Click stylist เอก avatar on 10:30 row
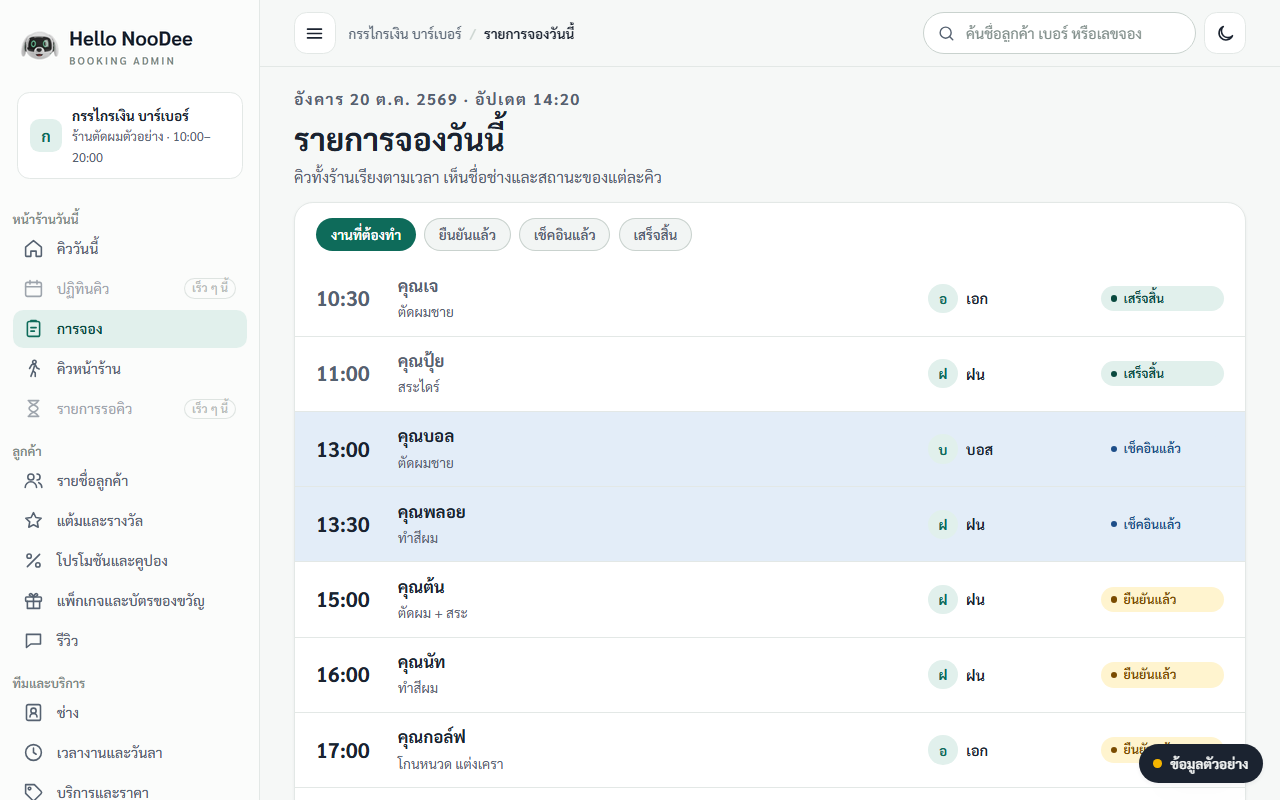 click(x=942, y=299)
